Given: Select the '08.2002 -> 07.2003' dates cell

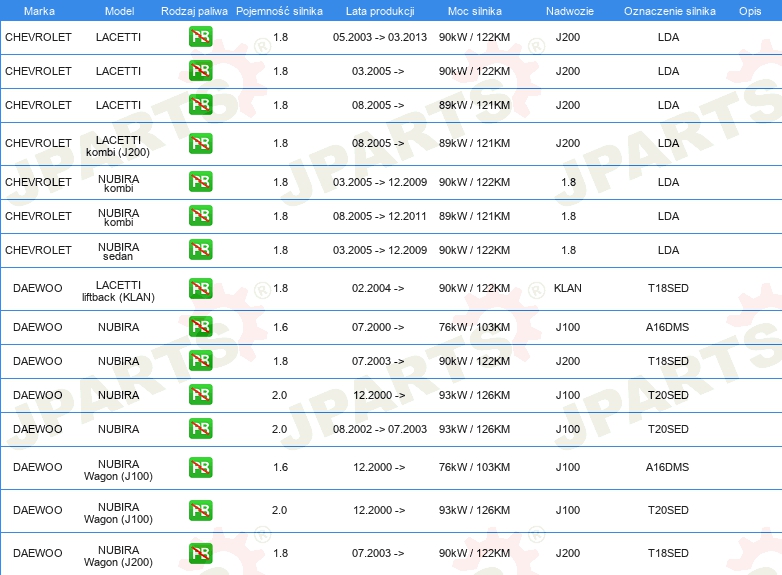Looking at the screenshot, I should coord(380,429).
